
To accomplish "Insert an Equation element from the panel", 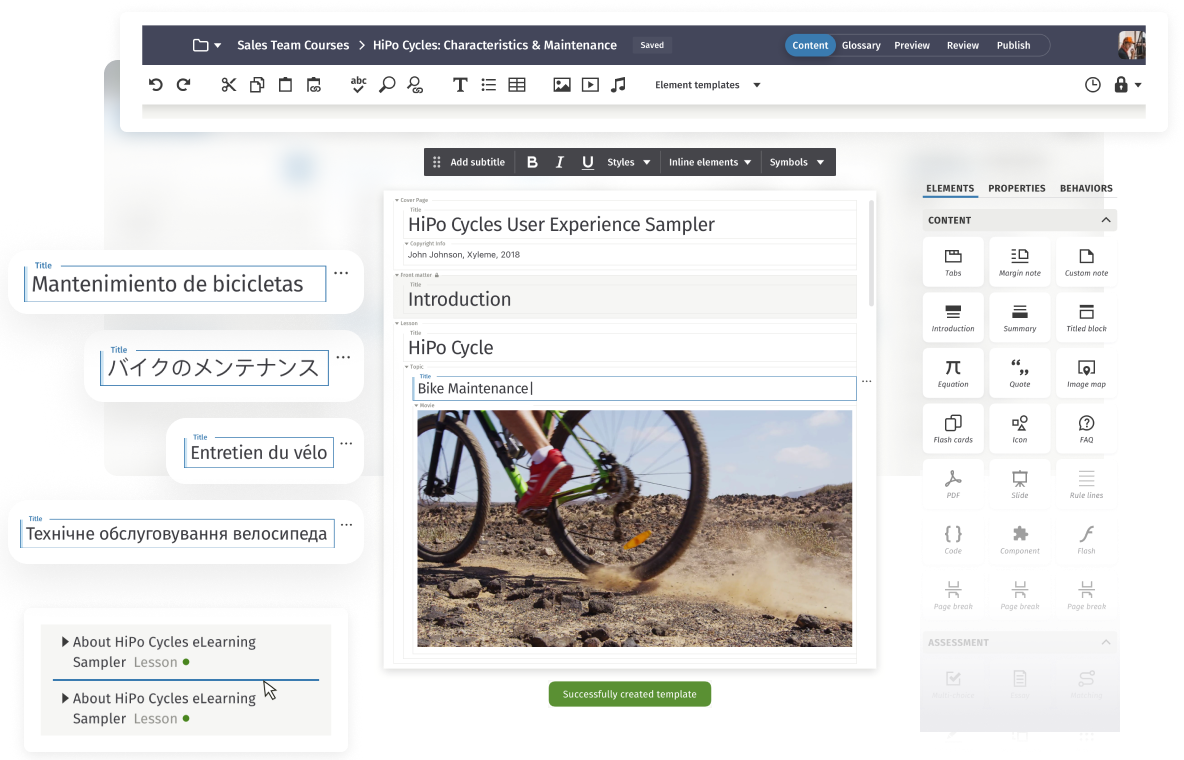I will (953, 372).
